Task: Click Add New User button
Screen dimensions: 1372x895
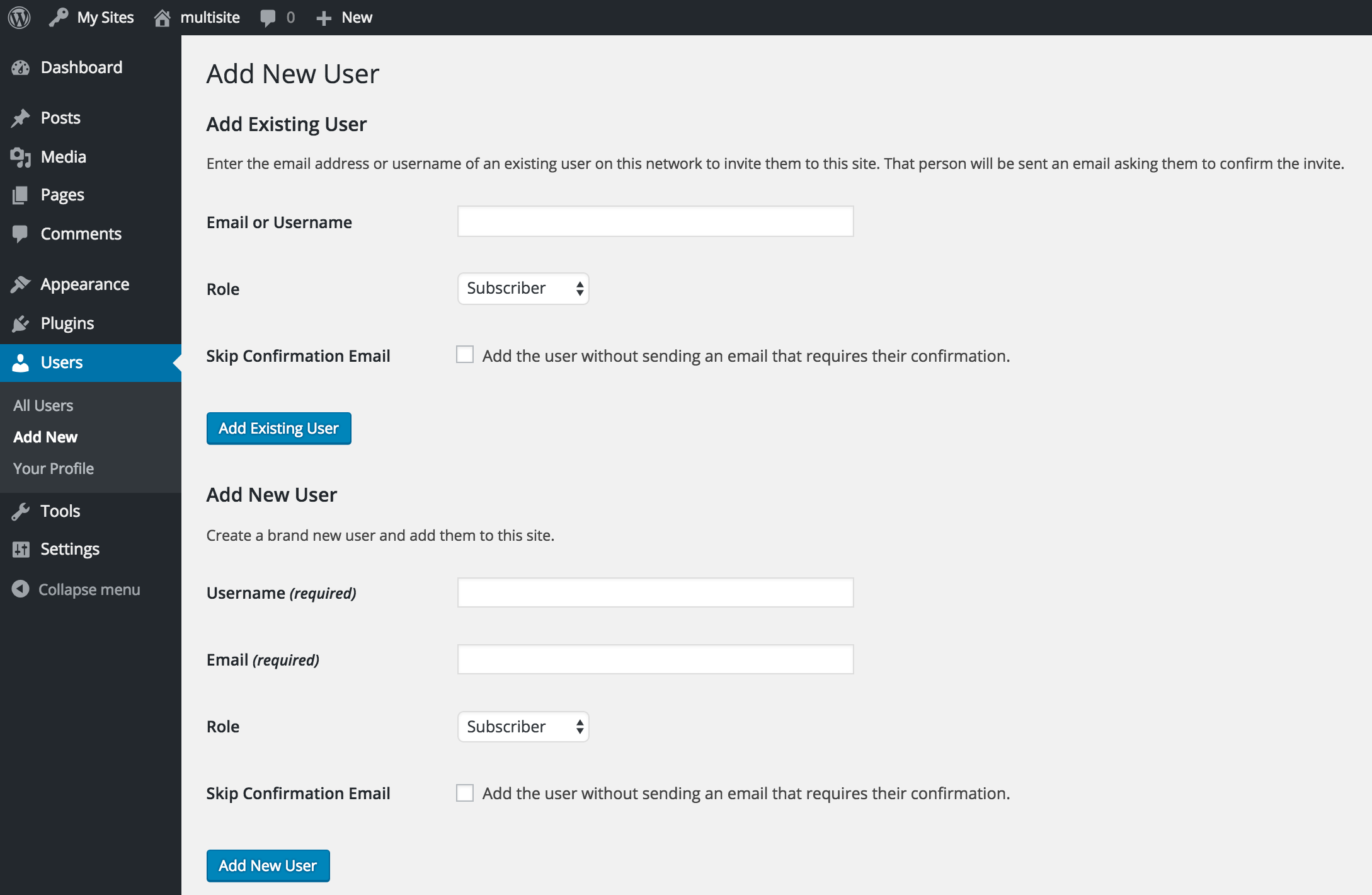Action: coord(267,865)
